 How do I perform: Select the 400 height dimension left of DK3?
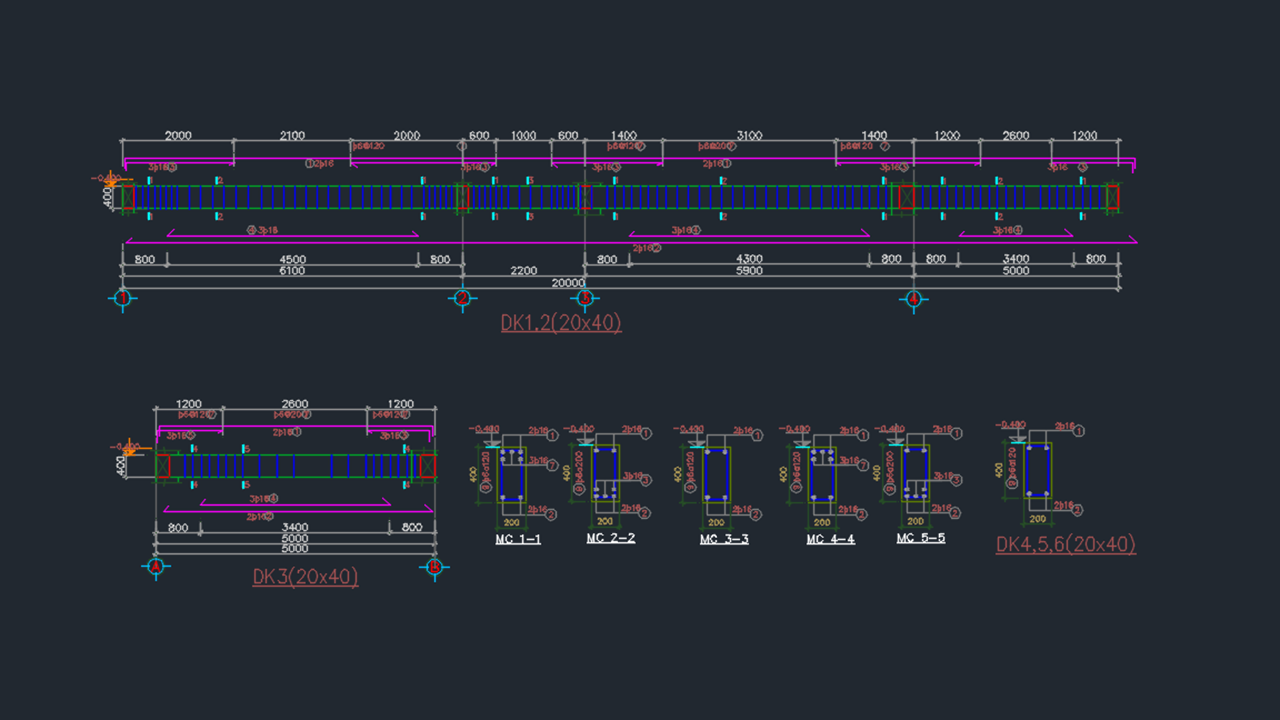point(122,466)
